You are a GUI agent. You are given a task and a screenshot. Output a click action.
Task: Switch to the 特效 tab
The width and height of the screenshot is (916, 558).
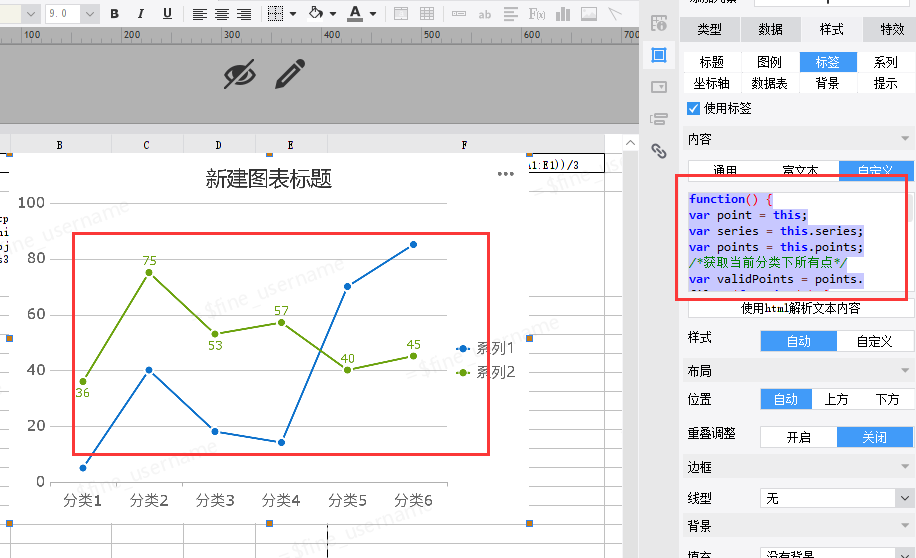click(890, 29)
